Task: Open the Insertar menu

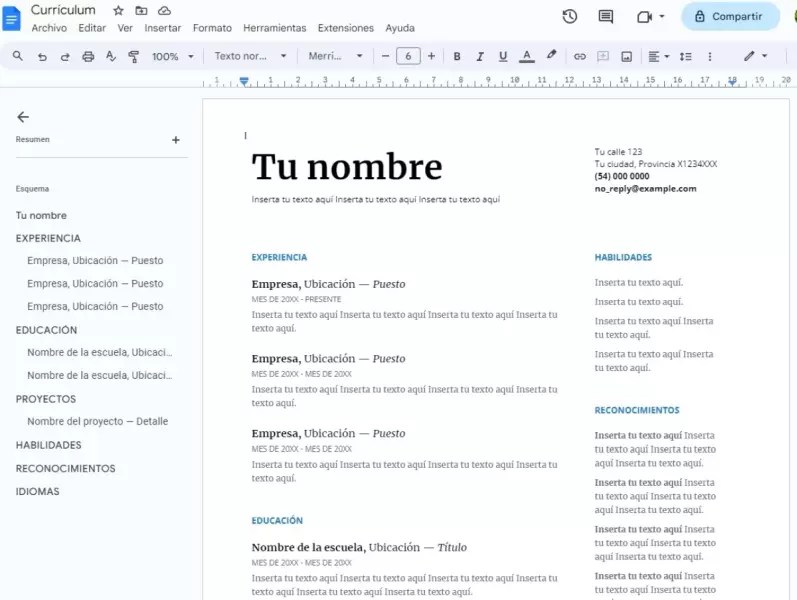Action: click(x=163, y=28)
